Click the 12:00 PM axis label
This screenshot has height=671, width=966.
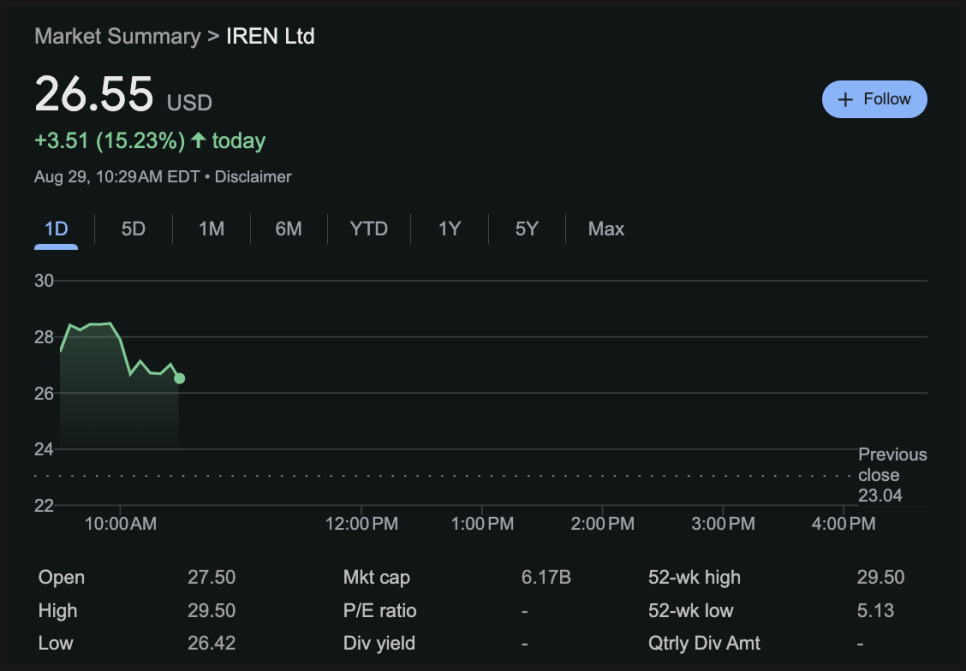click(362, 524)
